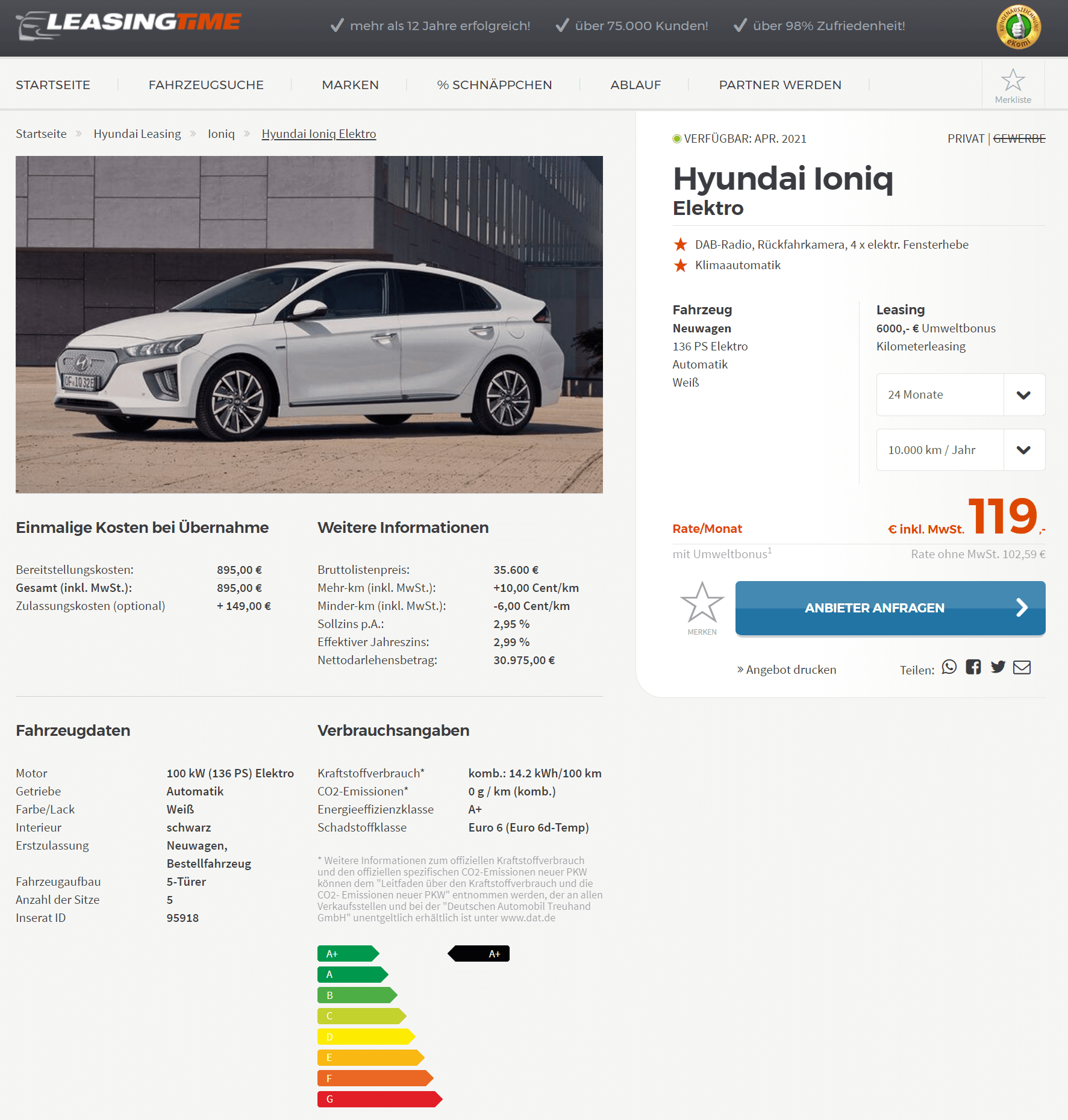Share offer on Facebook icon
This screenshot has height=1120, width=1068.
(x=973, y=667)
